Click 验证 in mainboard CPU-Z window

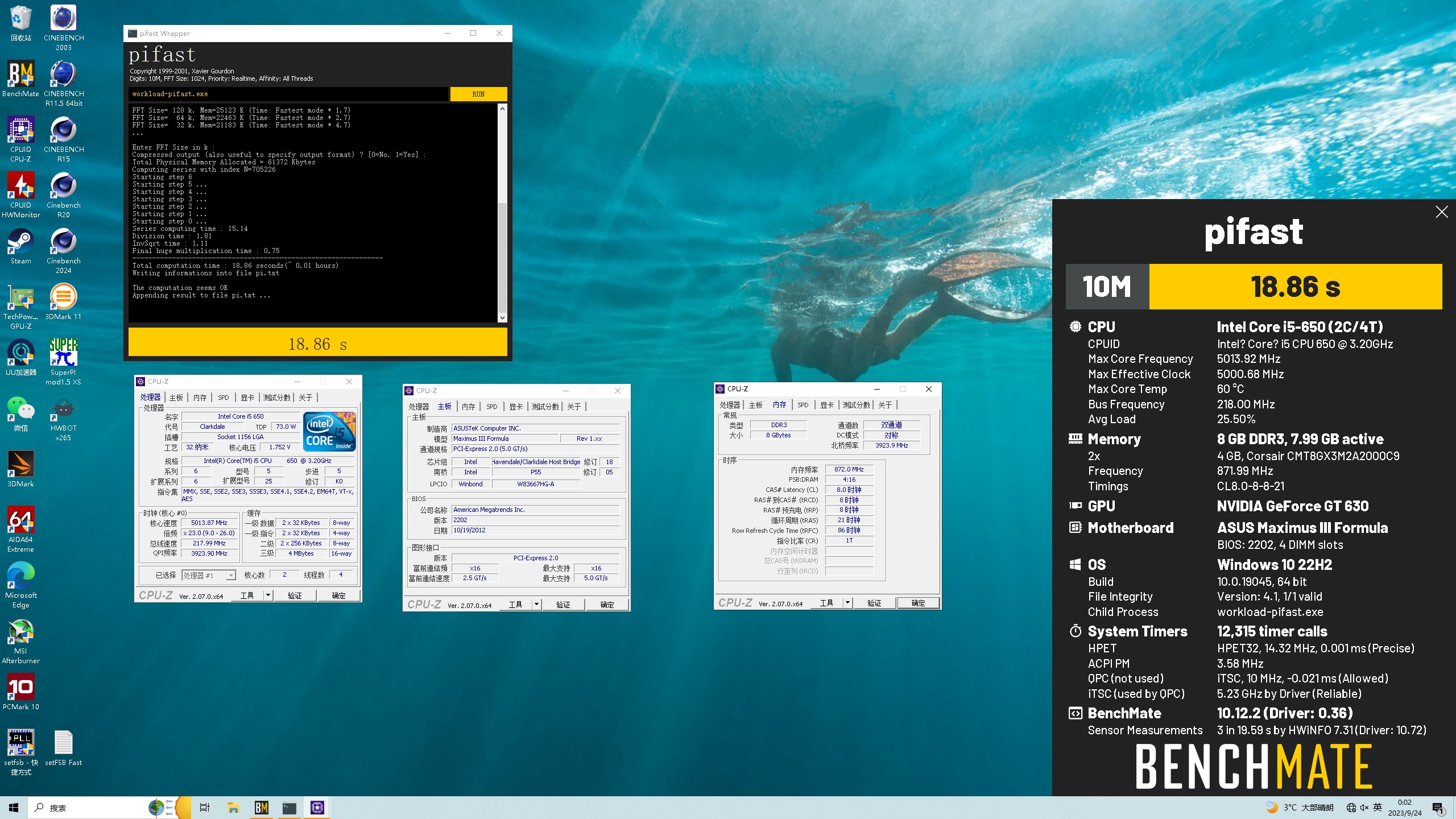(563, 605)
